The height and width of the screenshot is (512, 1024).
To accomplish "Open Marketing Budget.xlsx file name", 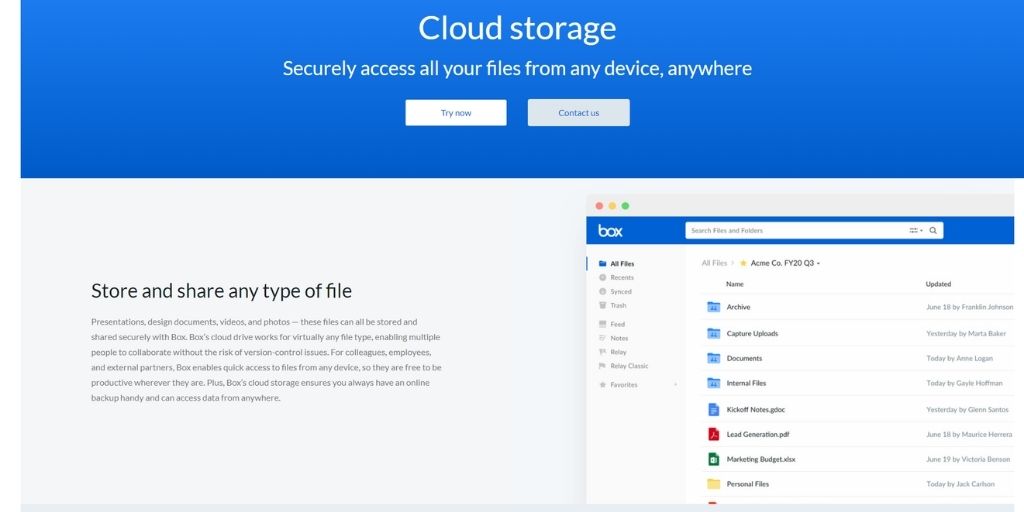I will (761, 459).
